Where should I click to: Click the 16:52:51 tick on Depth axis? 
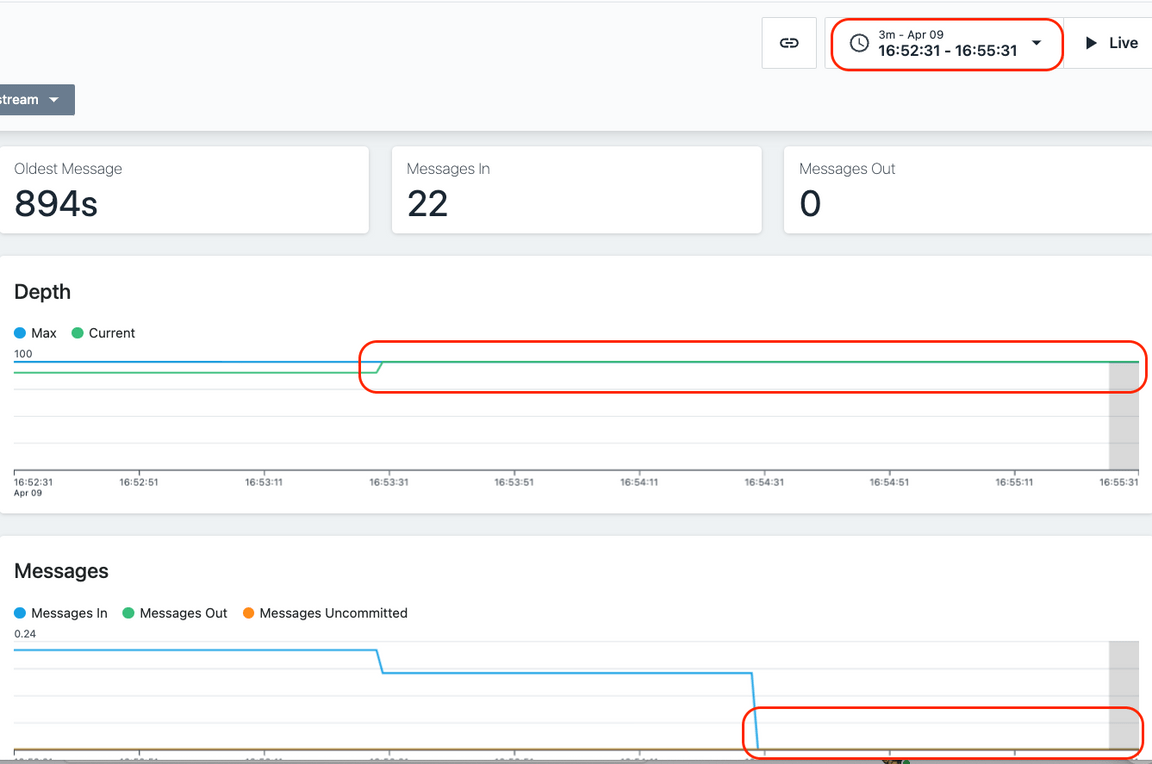pyautogui.click(x=139, y=482)
